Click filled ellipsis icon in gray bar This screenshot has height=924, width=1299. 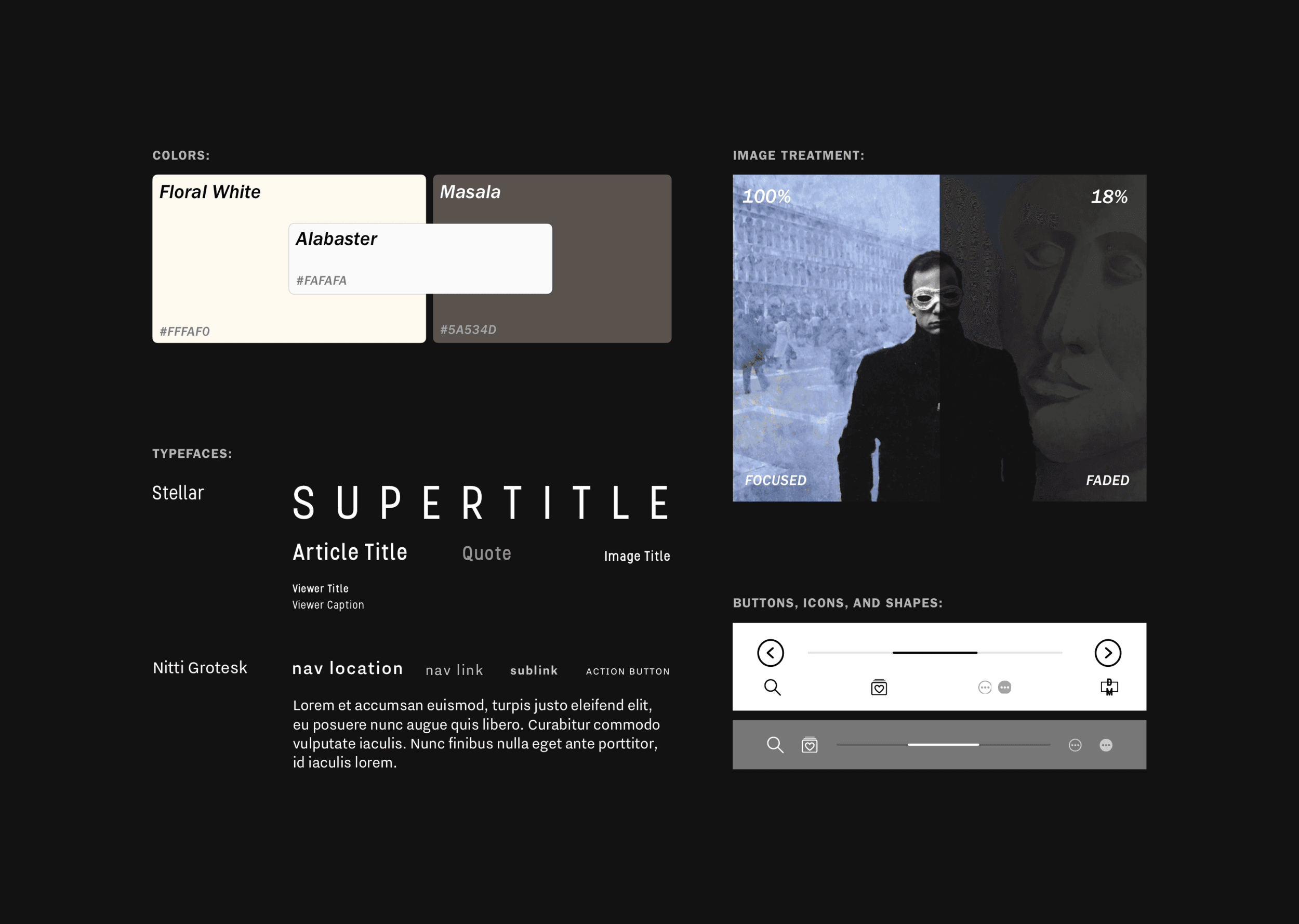point(1106,745)
